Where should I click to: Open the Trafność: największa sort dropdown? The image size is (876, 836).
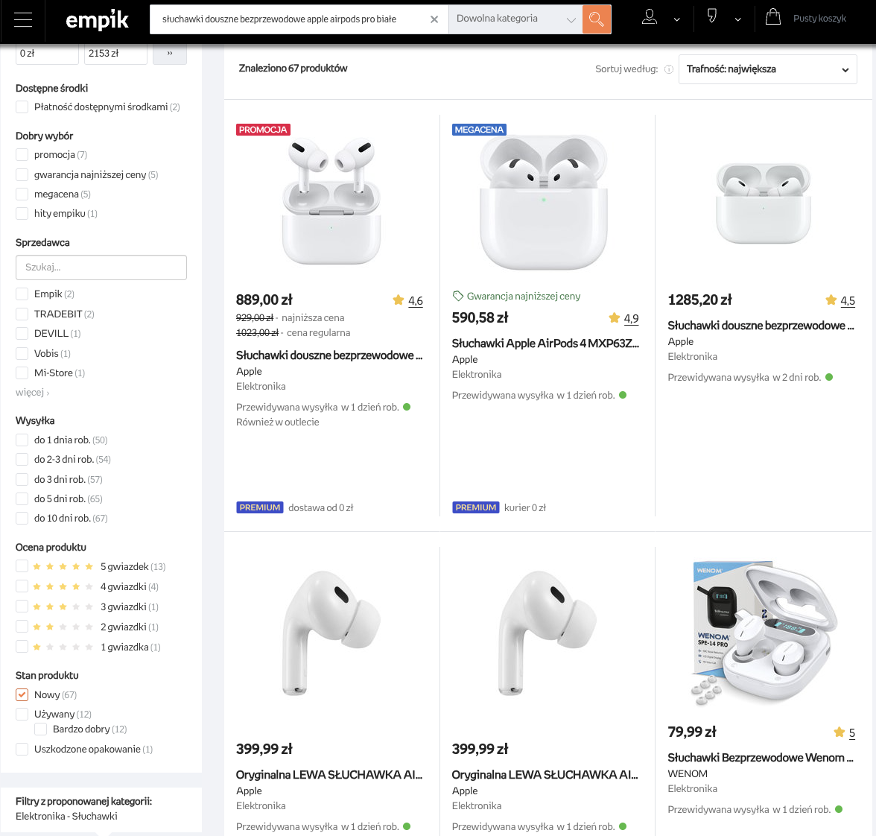click(x=767, y=69)
